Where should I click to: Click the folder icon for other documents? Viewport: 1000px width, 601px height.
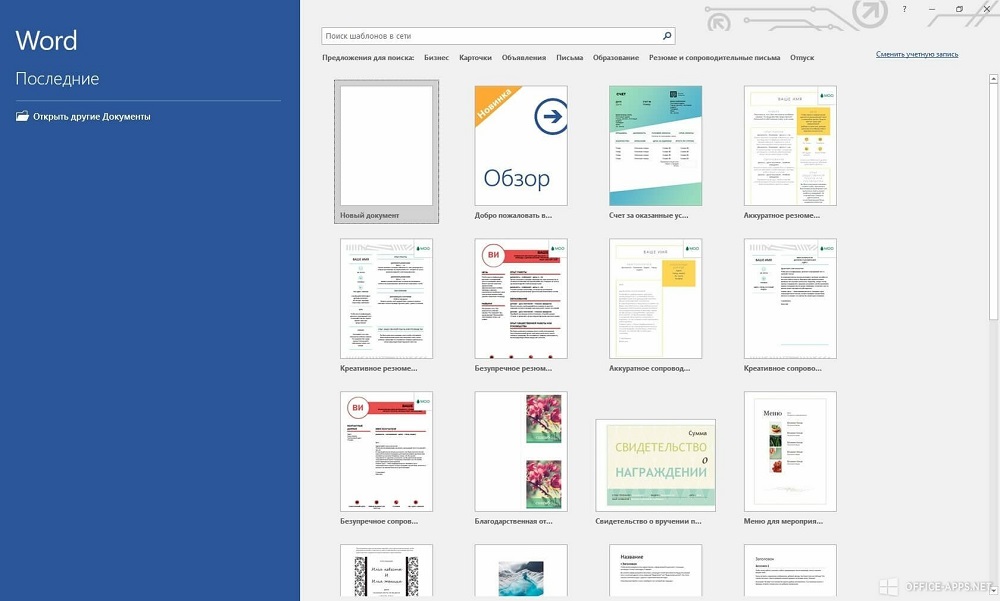[22, 116]
